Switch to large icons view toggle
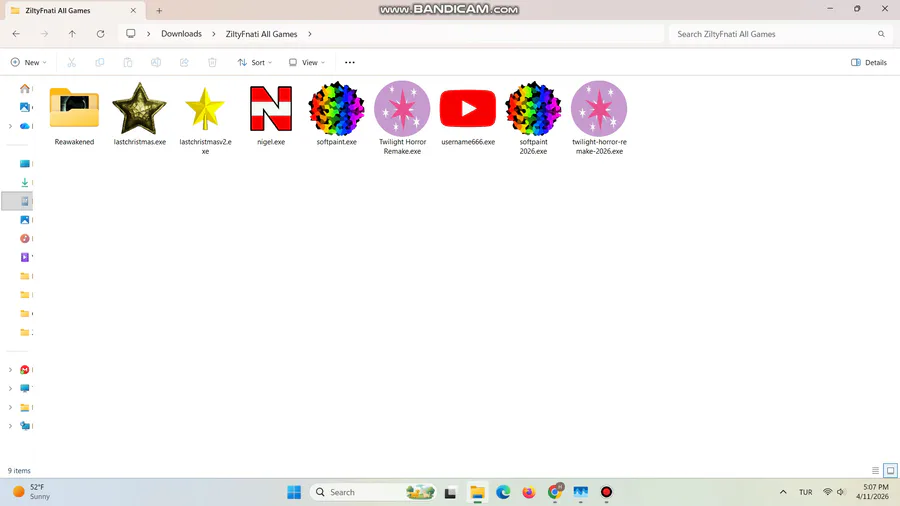The height and width of the screenshot is (506, 900). (x=890, y=470)
